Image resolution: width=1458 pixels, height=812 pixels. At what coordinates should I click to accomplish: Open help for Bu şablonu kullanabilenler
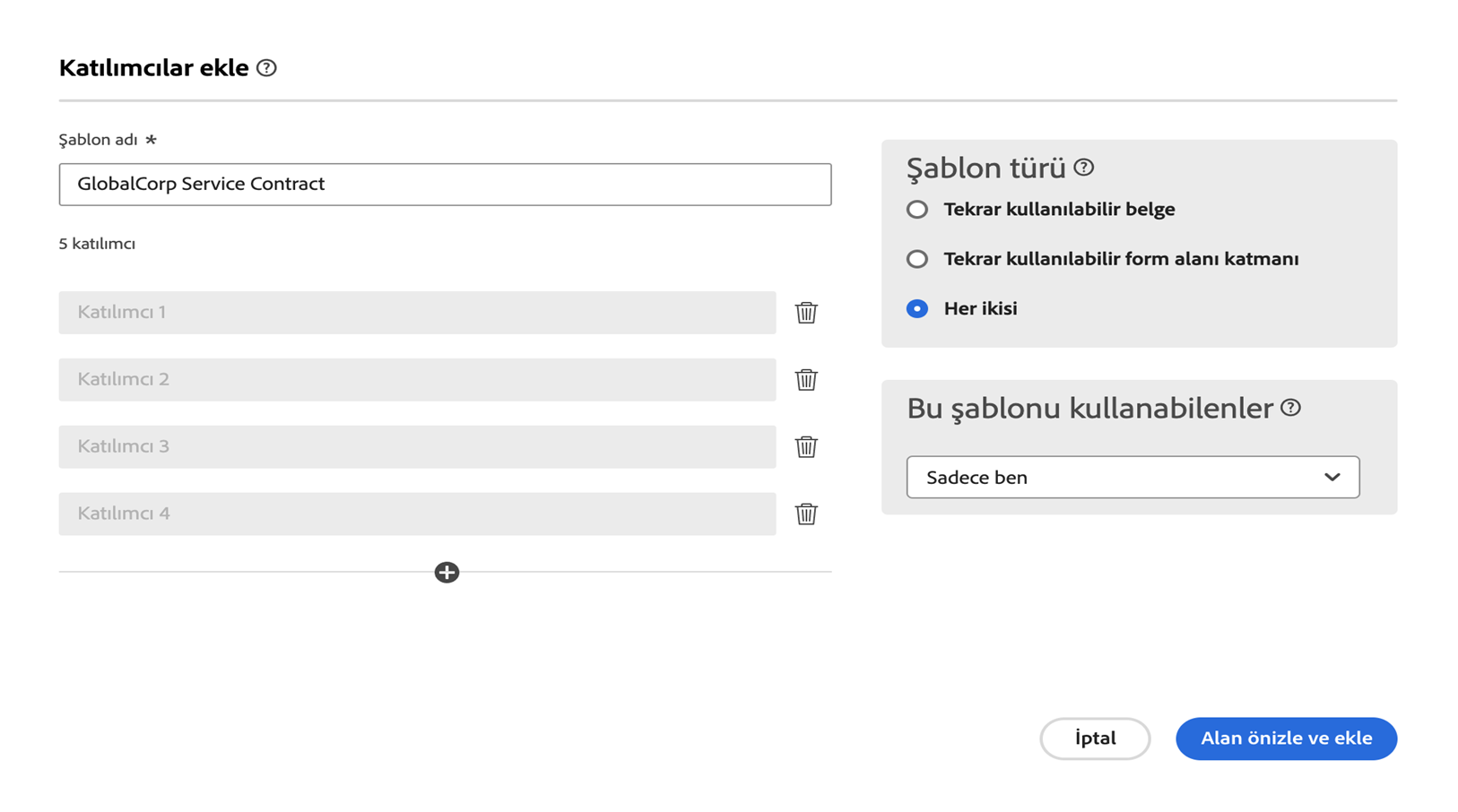pyautogui.click(x=1292, y=407)
